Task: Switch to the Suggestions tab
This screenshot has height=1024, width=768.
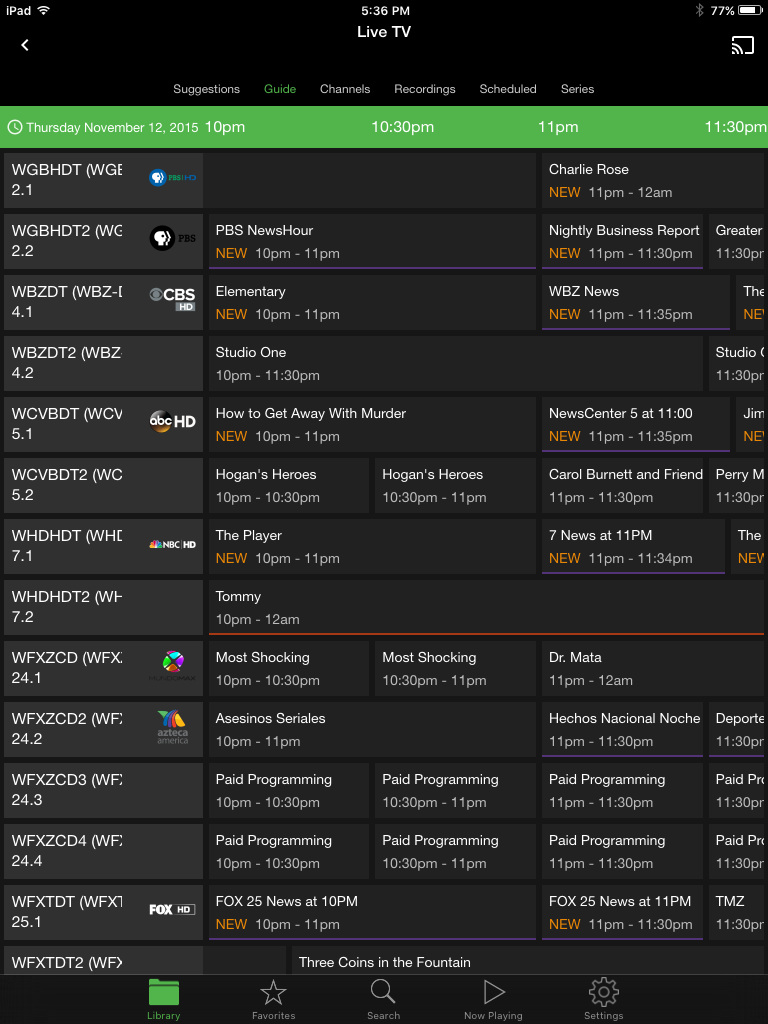Action: tap(206, 89)
